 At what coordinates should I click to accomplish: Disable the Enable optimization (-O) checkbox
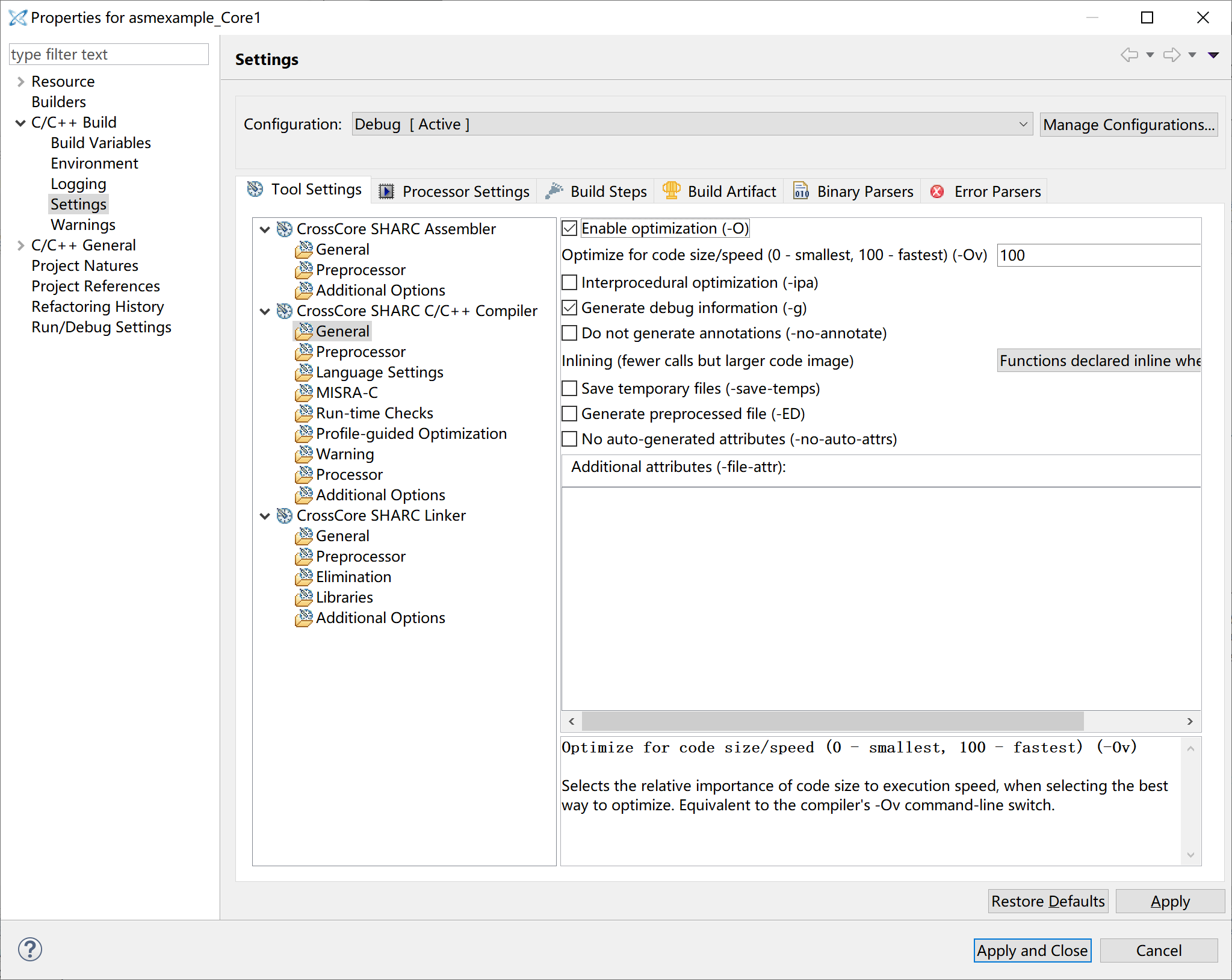(569, 229)
